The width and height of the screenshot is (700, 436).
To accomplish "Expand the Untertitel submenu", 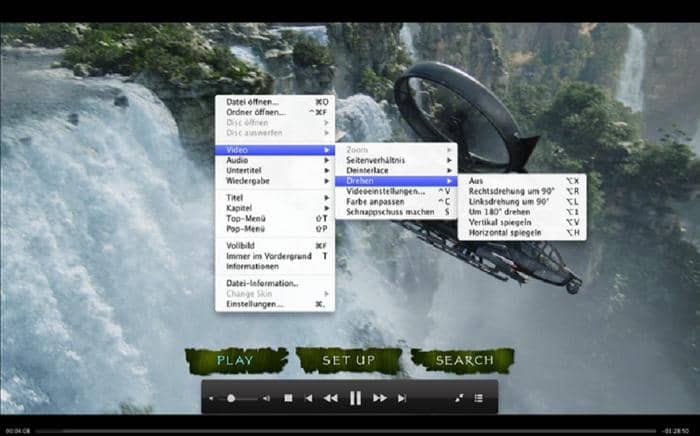I will 275,170.
